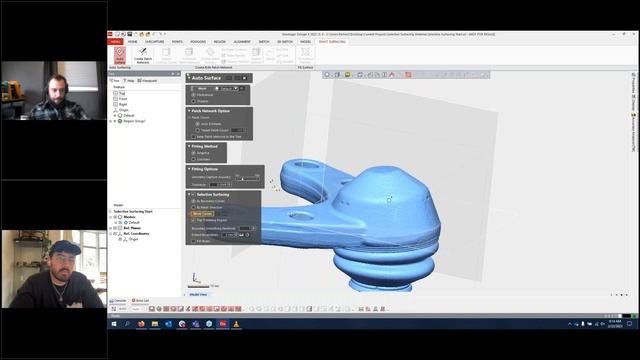Collapse the Fitting Options section
This screenshot has height=360, width=640.
point(189,169)
